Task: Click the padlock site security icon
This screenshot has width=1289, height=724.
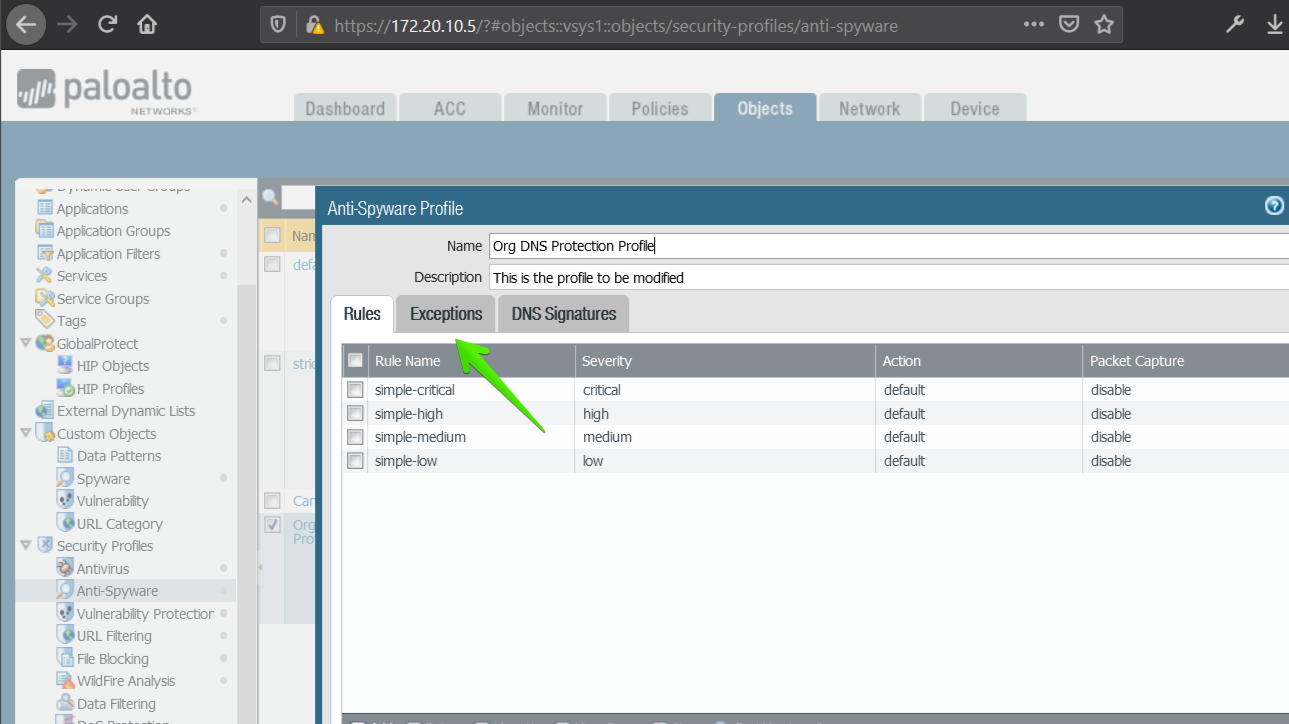Action: point(314,24)
